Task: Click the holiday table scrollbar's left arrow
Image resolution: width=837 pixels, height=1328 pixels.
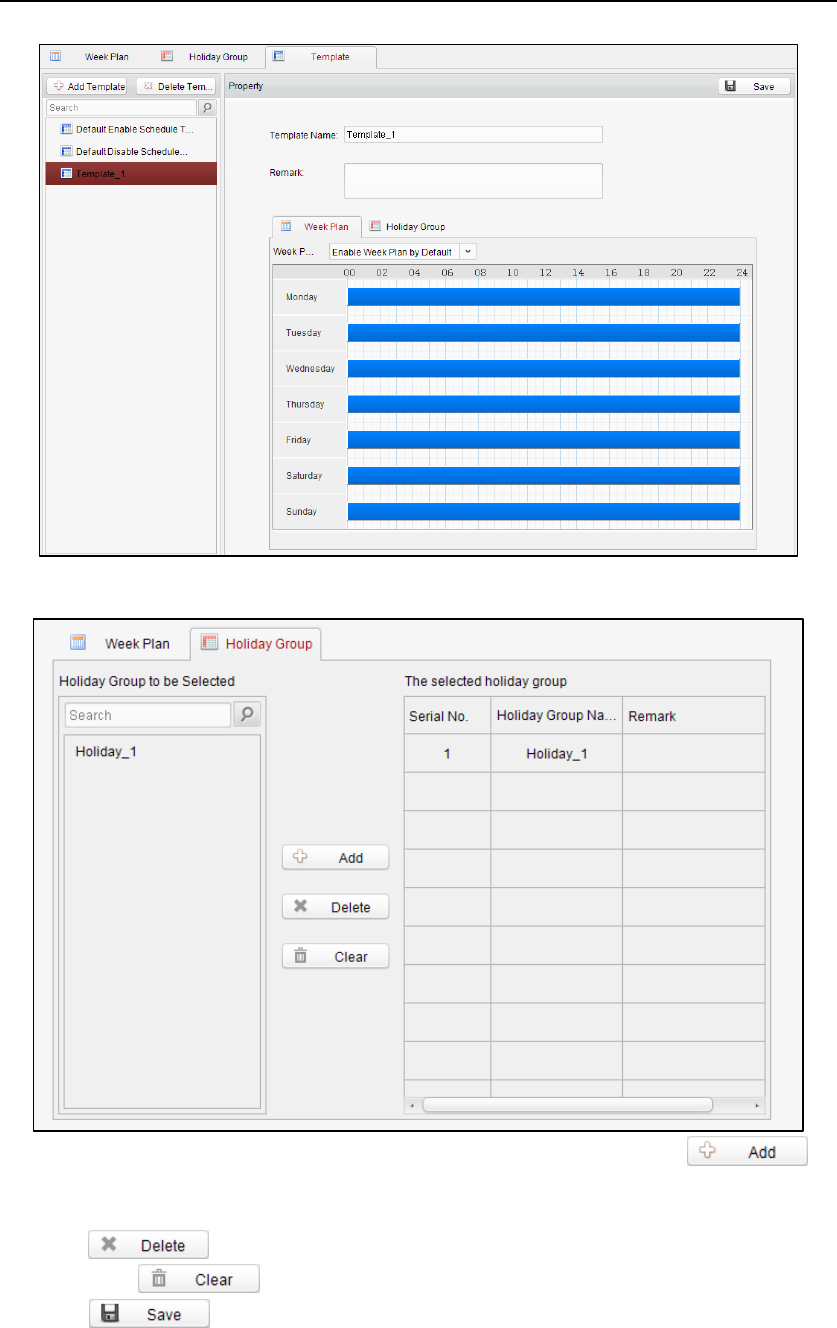Action: [x=411, y=1105]
